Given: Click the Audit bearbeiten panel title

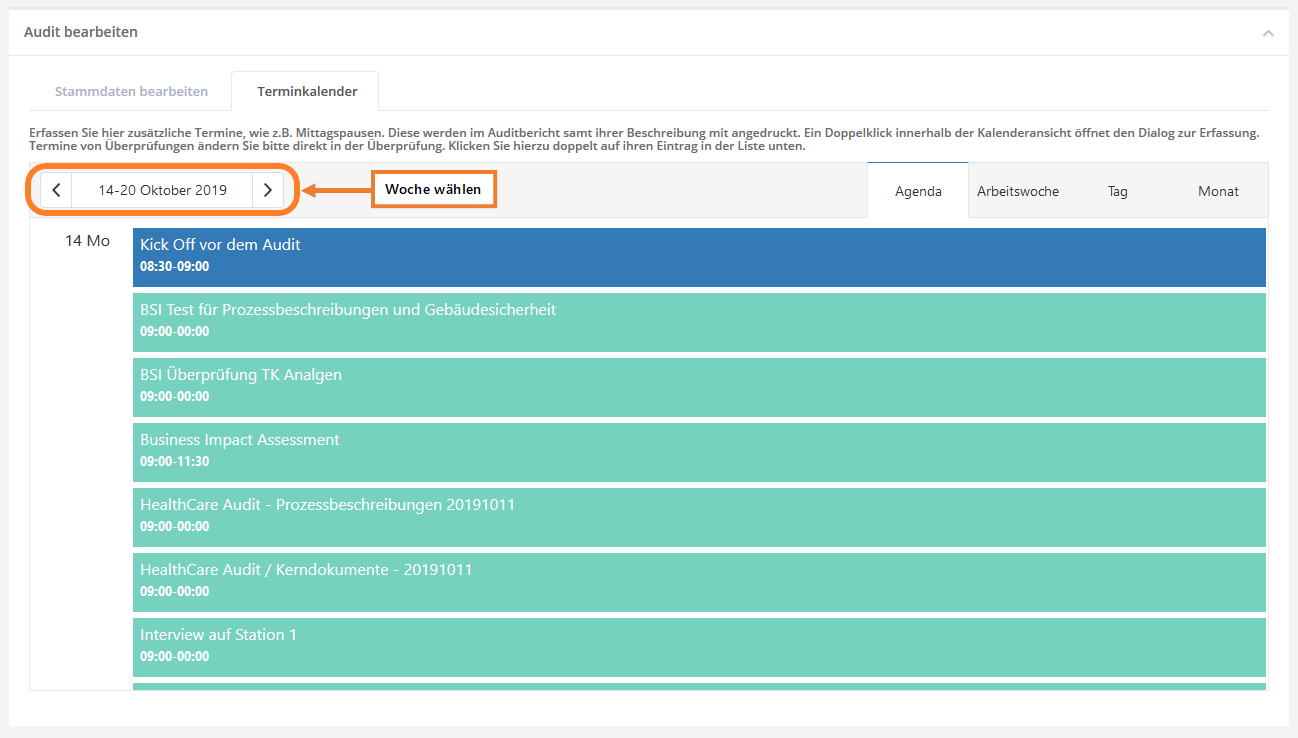Looking at the screenshot, I should (x=81, y=32).
